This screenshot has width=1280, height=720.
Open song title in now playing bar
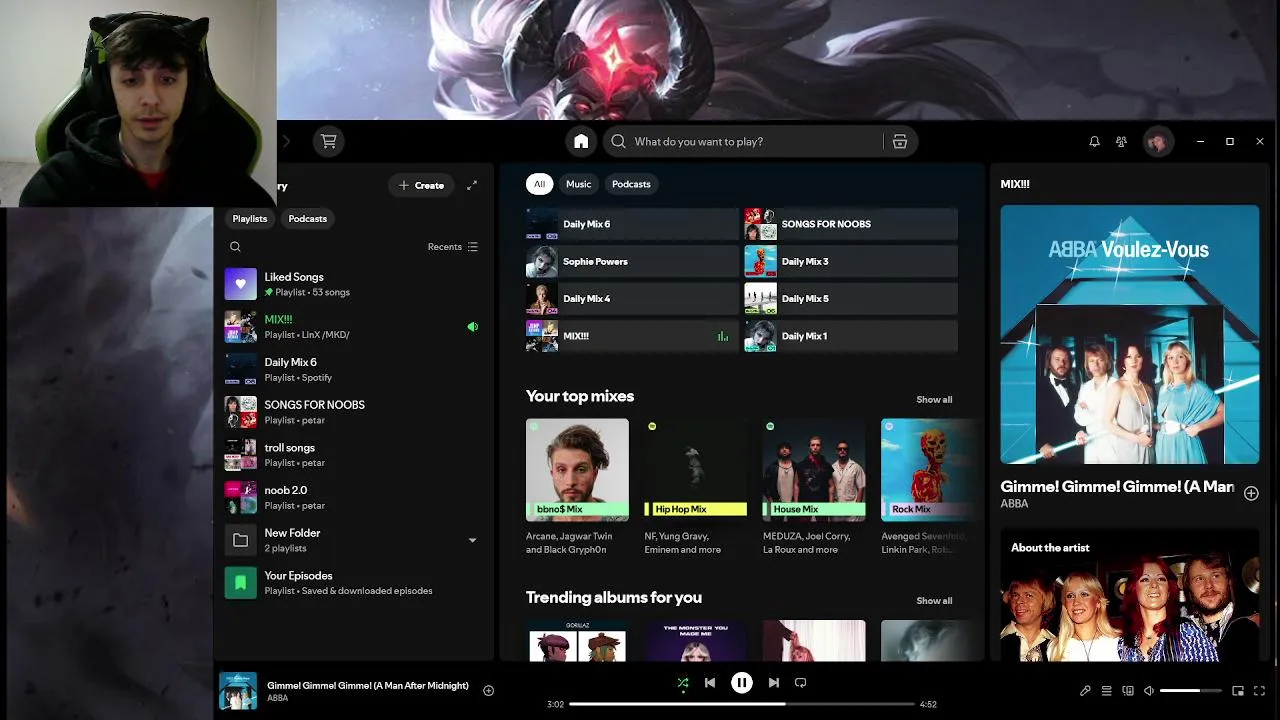pos(368,686)
